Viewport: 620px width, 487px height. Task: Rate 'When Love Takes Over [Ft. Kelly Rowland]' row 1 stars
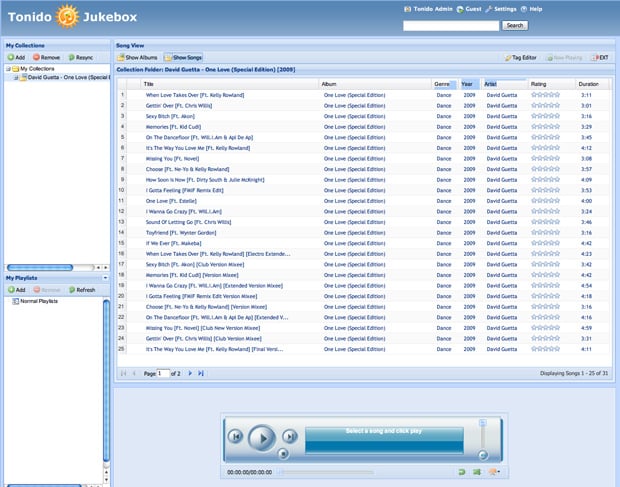pos(546,95)
